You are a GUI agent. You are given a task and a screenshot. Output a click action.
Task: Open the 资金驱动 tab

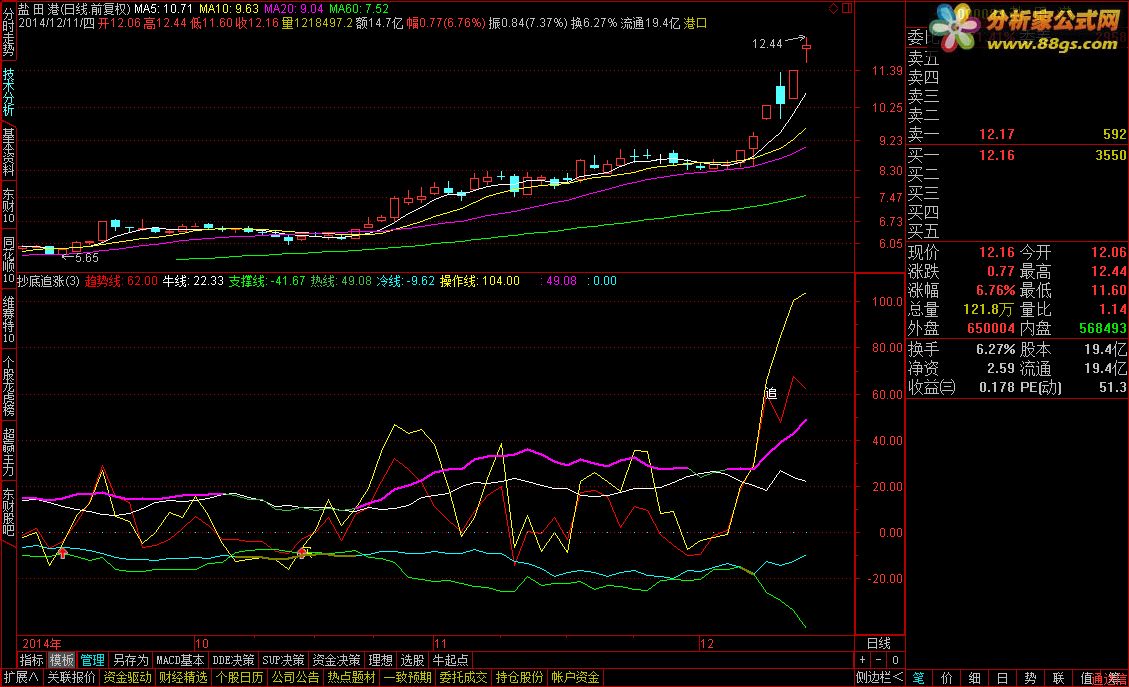(x=127, y=678)
